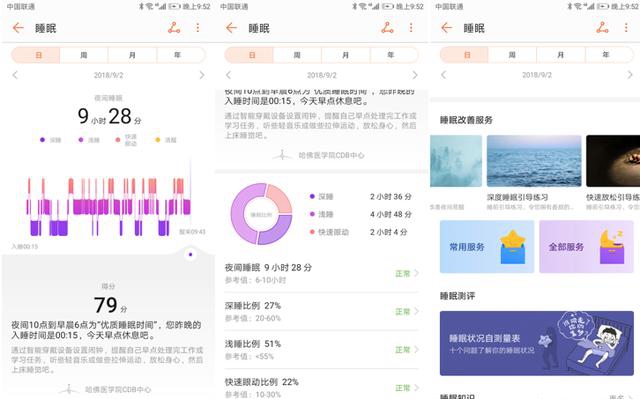
Task: Open the share icon in the left sleep screen
Action: click(x=174, y=28)
